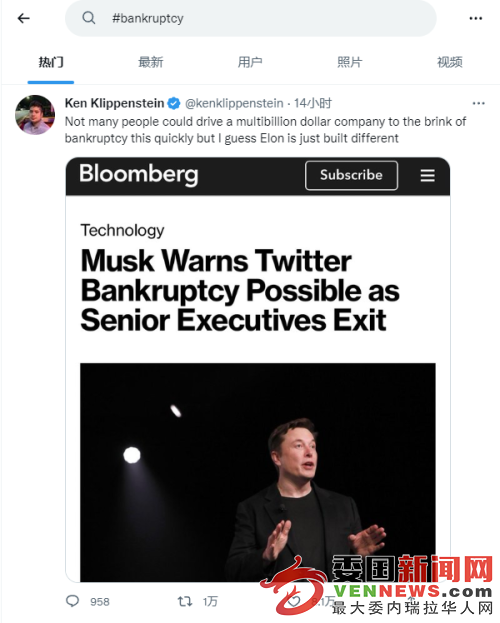Image resolution: width=500 pixels, height=623 pixels.
Task: Click the Ken Klippenstein display name
Action: tap(114, 103)
